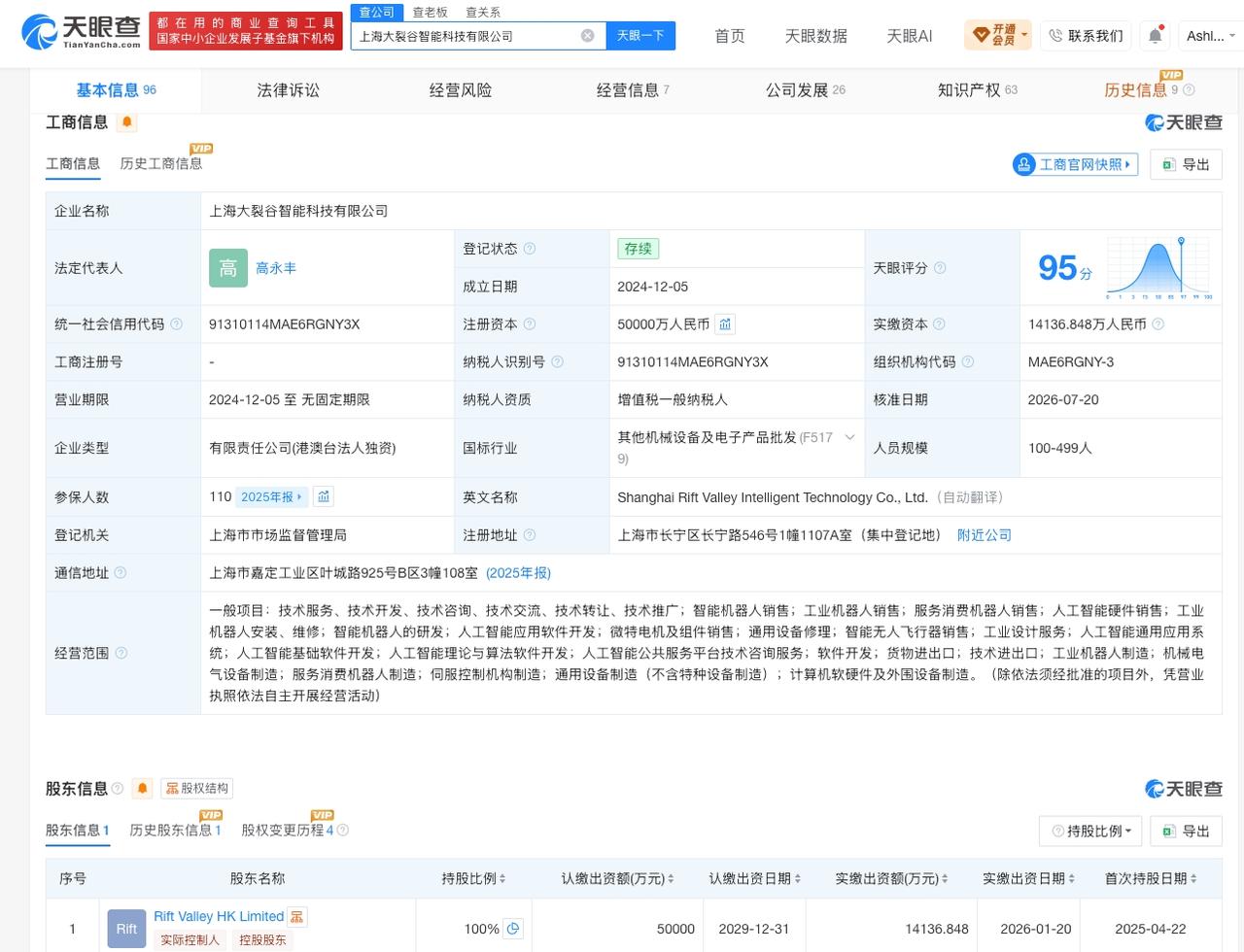Click 联系我们 in the header
The height and width of the screenshot is (952, 1244).
pyautogui.click(x=1086, y=36)
